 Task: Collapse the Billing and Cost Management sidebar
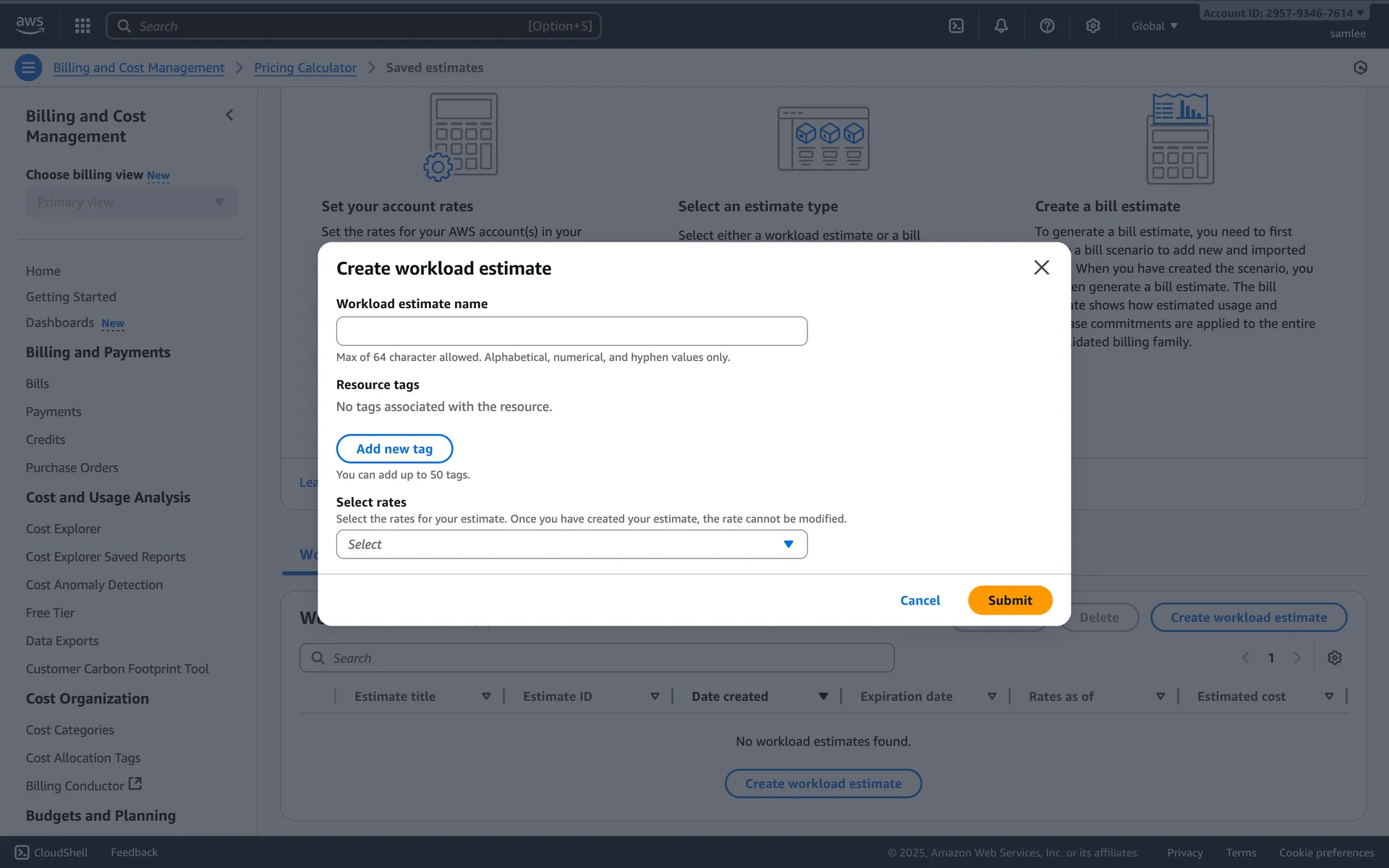(x=229, y=115)
